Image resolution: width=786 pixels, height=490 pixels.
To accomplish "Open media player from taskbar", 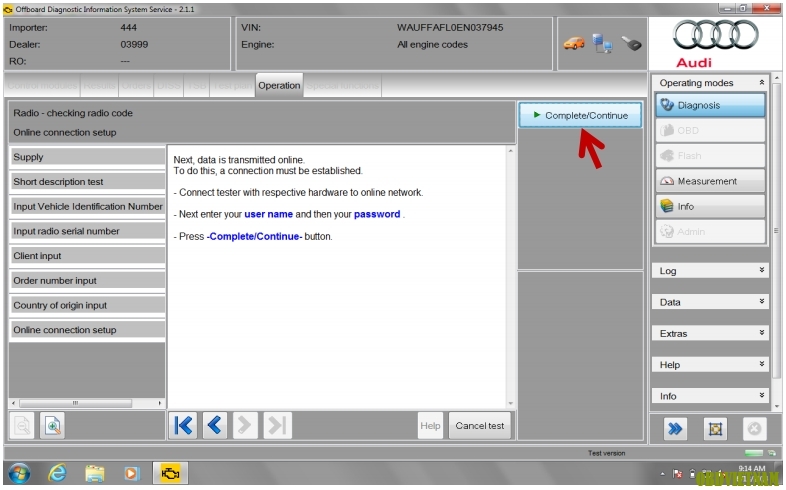I will [131, 473].
